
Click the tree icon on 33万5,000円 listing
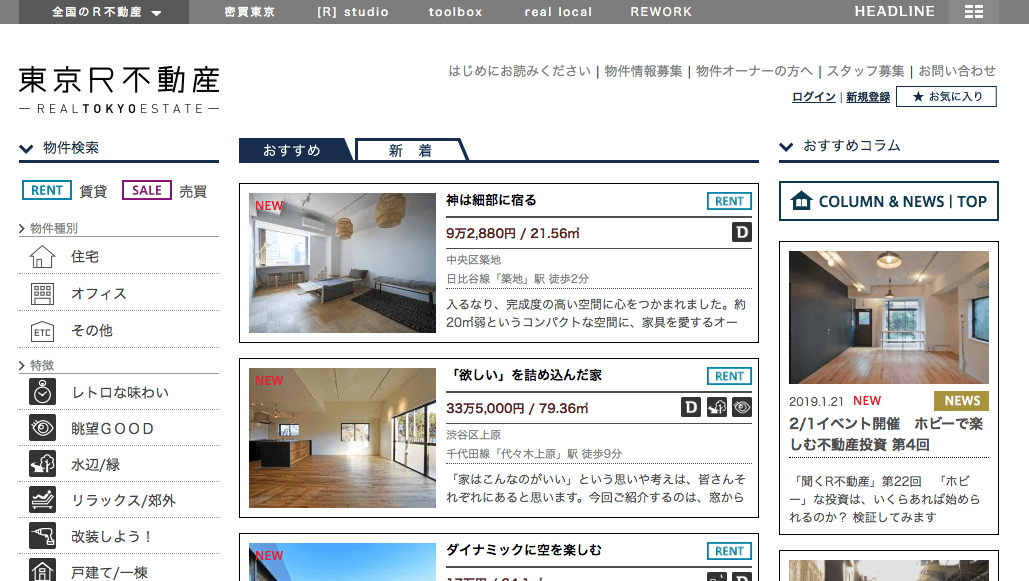(x=717, y=407)
